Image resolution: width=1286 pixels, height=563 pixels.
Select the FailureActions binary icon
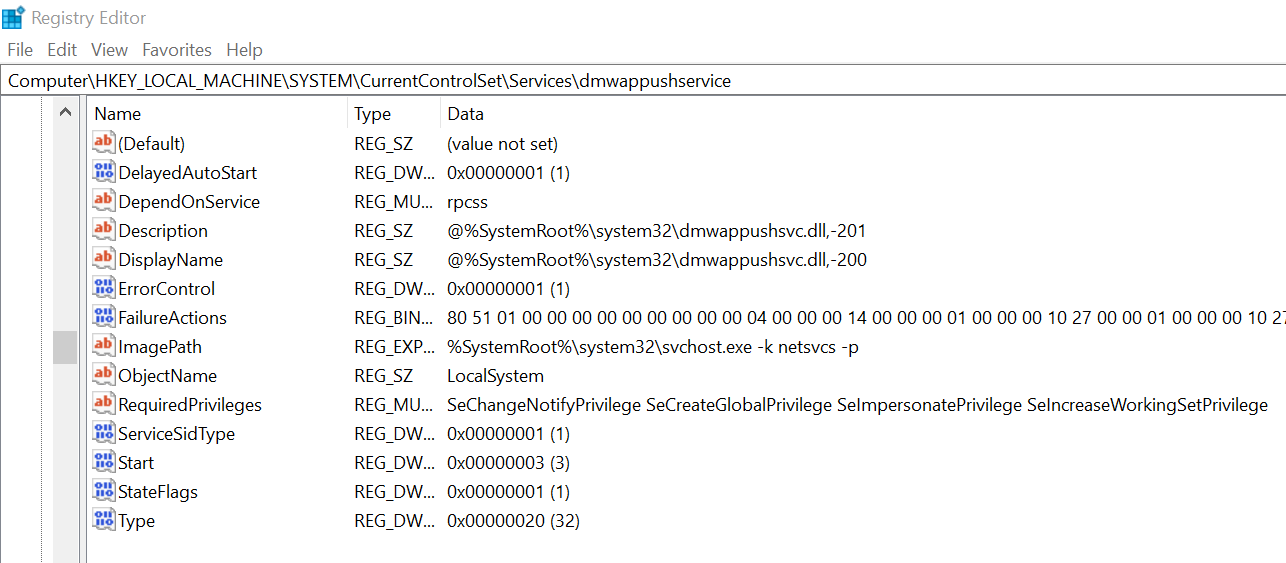tap(104, 317)
